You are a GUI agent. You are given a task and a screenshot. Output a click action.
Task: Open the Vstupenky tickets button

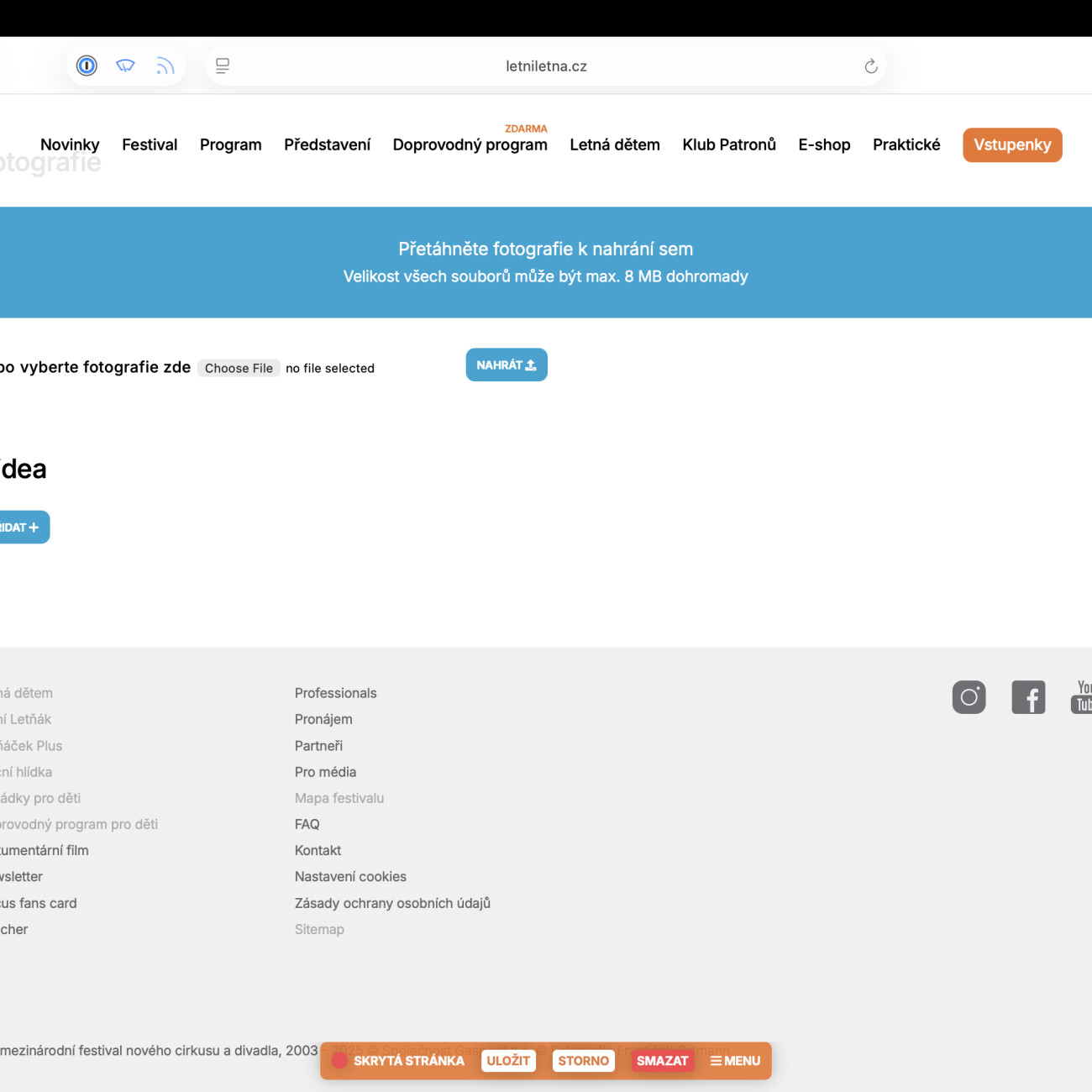click(1012, 144)
